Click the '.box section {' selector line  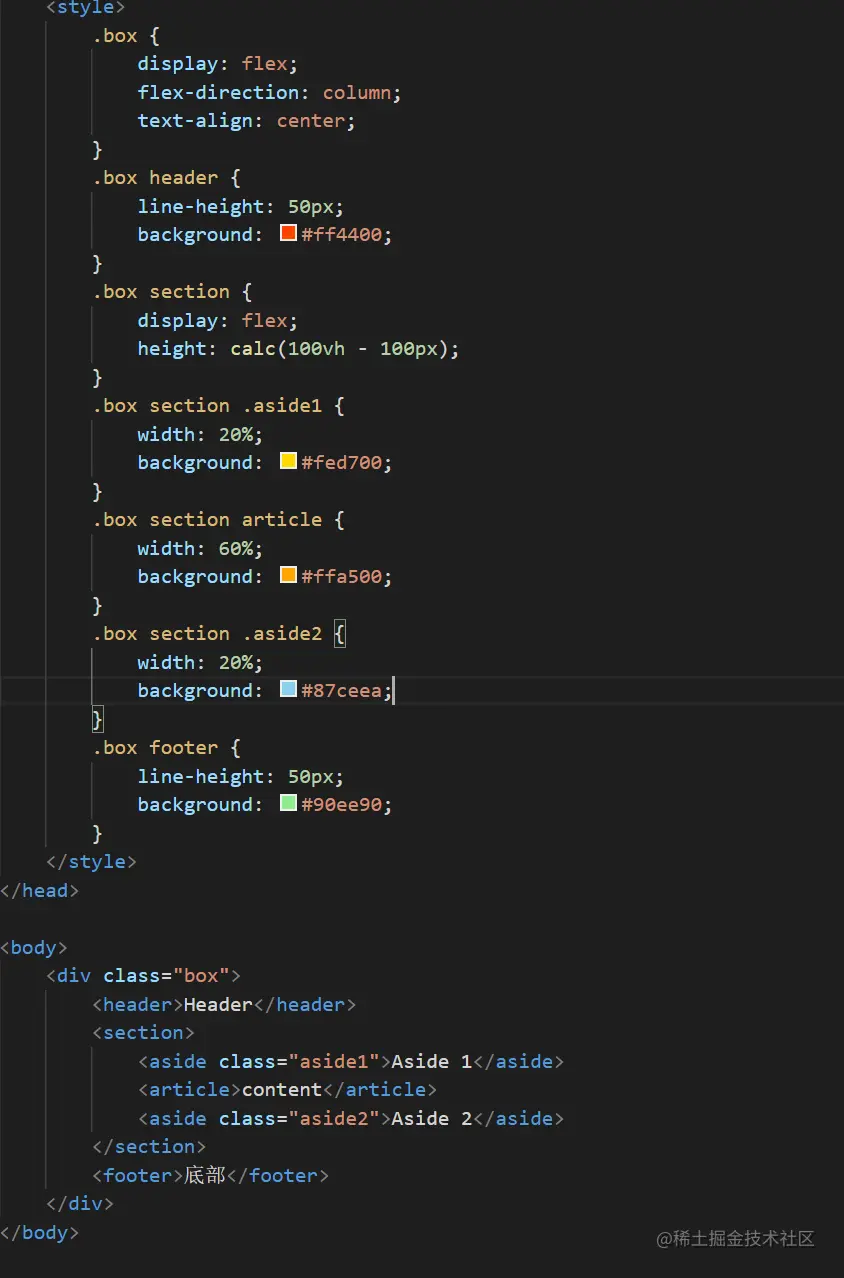tap(172, 292)
